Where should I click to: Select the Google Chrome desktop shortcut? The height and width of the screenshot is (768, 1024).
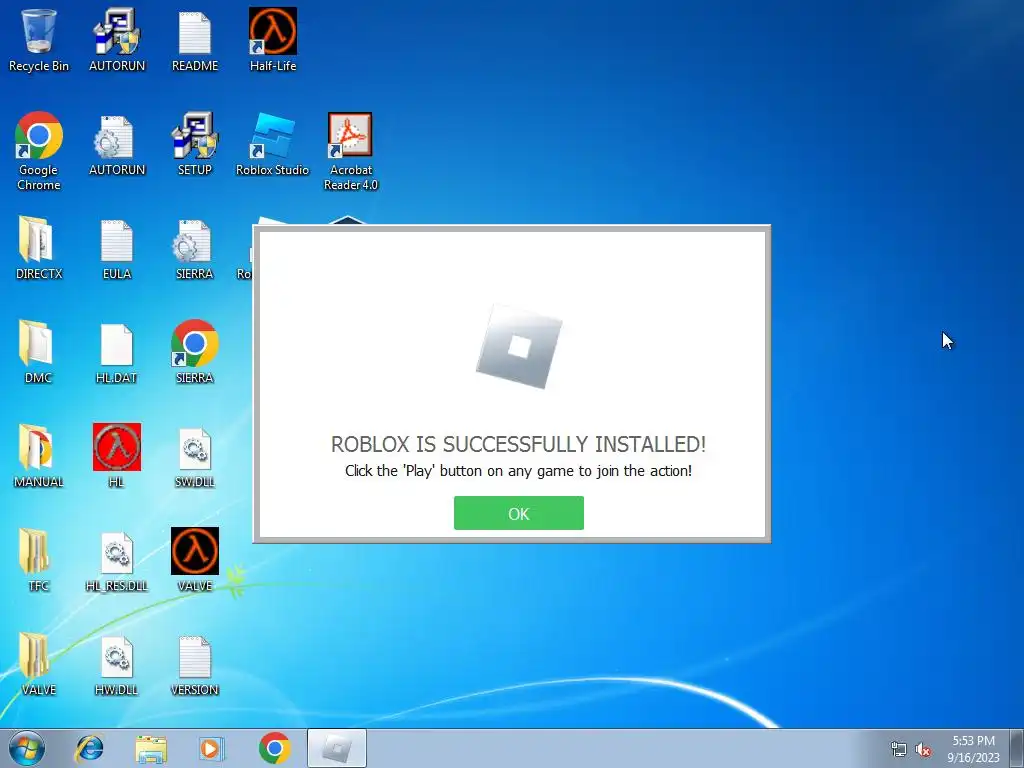click(x=39, y=152)
